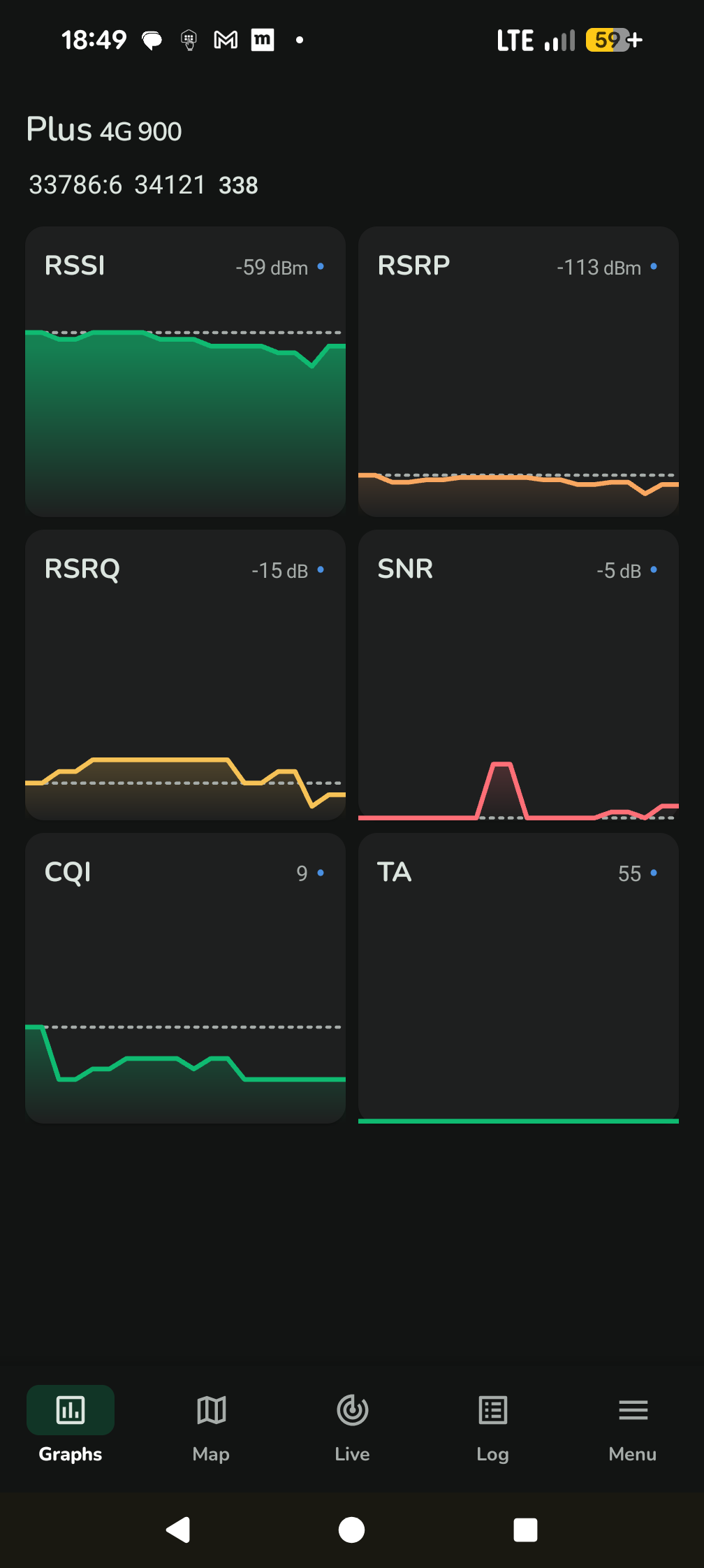The height and width of the screenshot is (1568, 704).
Task: Select the SNR graph card
Action: tap(518, 674)
